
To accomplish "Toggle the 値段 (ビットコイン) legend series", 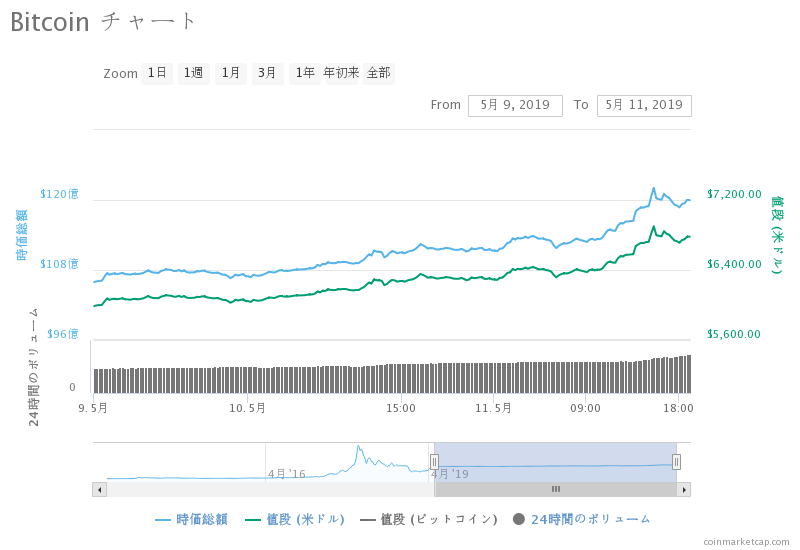I will pos(429,519).
